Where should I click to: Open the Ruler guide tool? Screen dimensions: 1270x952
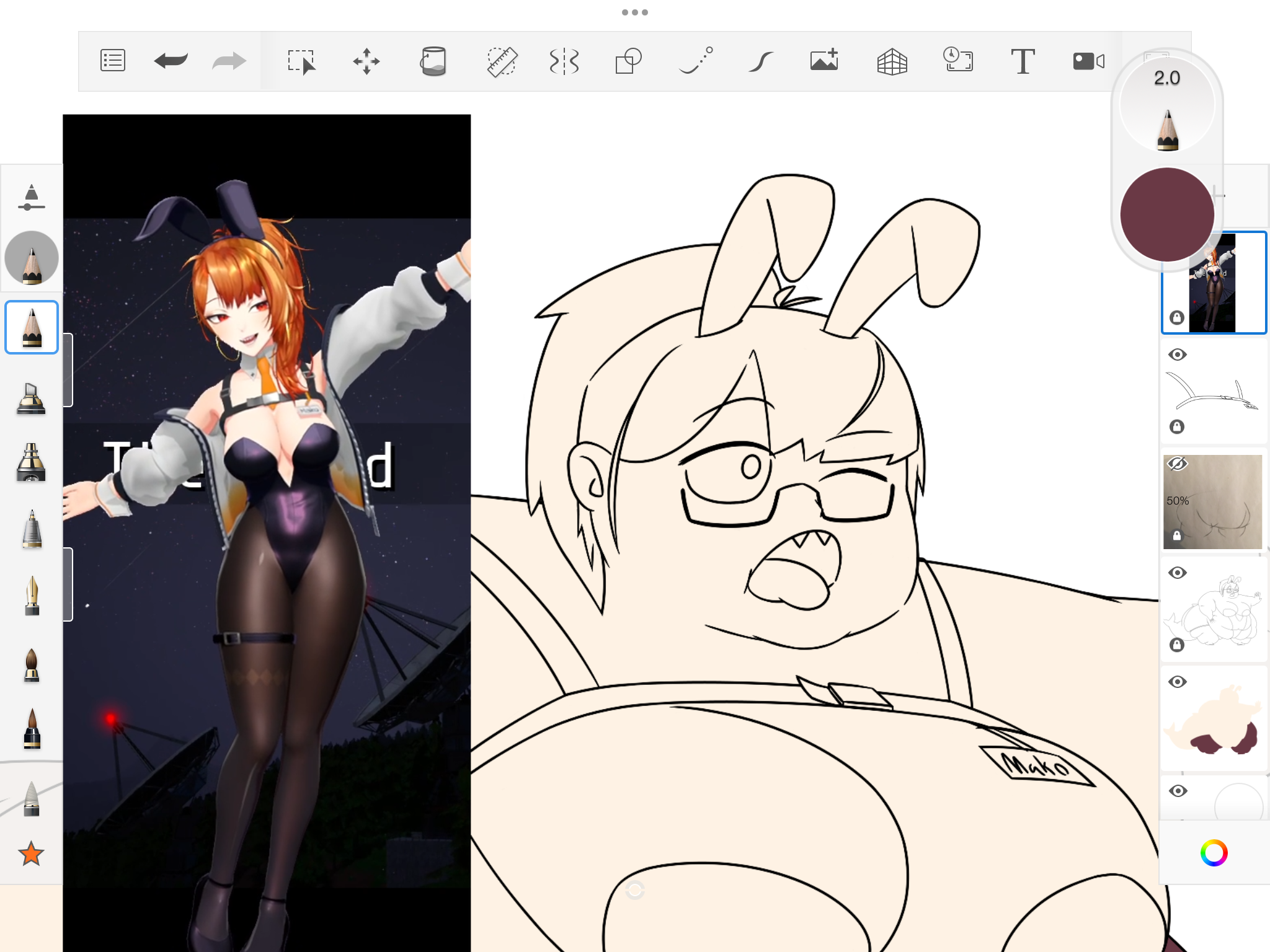[501, 61]
